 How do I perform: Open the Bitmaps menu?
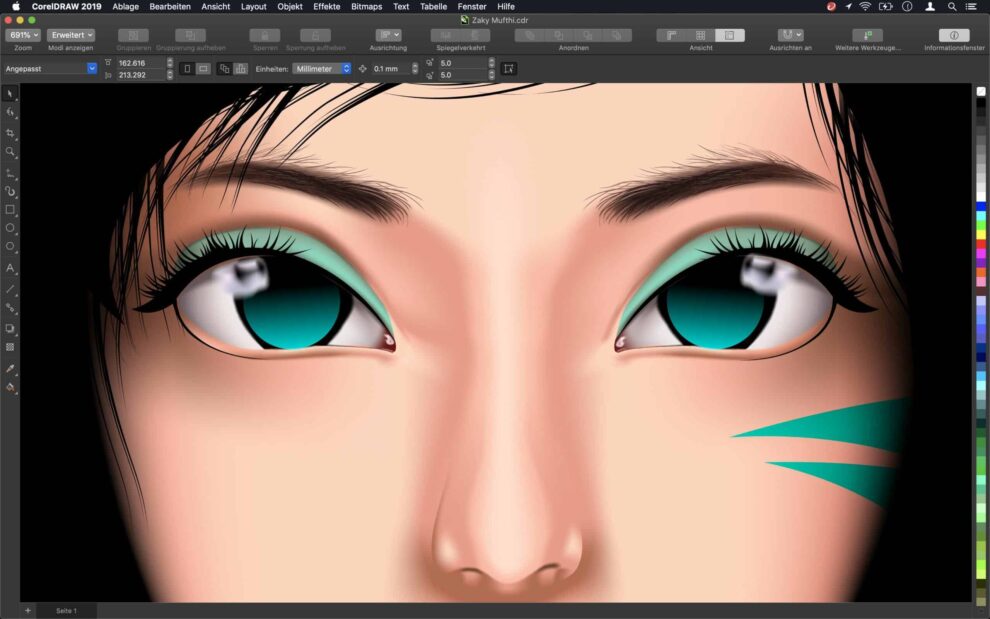click(366, 6)
